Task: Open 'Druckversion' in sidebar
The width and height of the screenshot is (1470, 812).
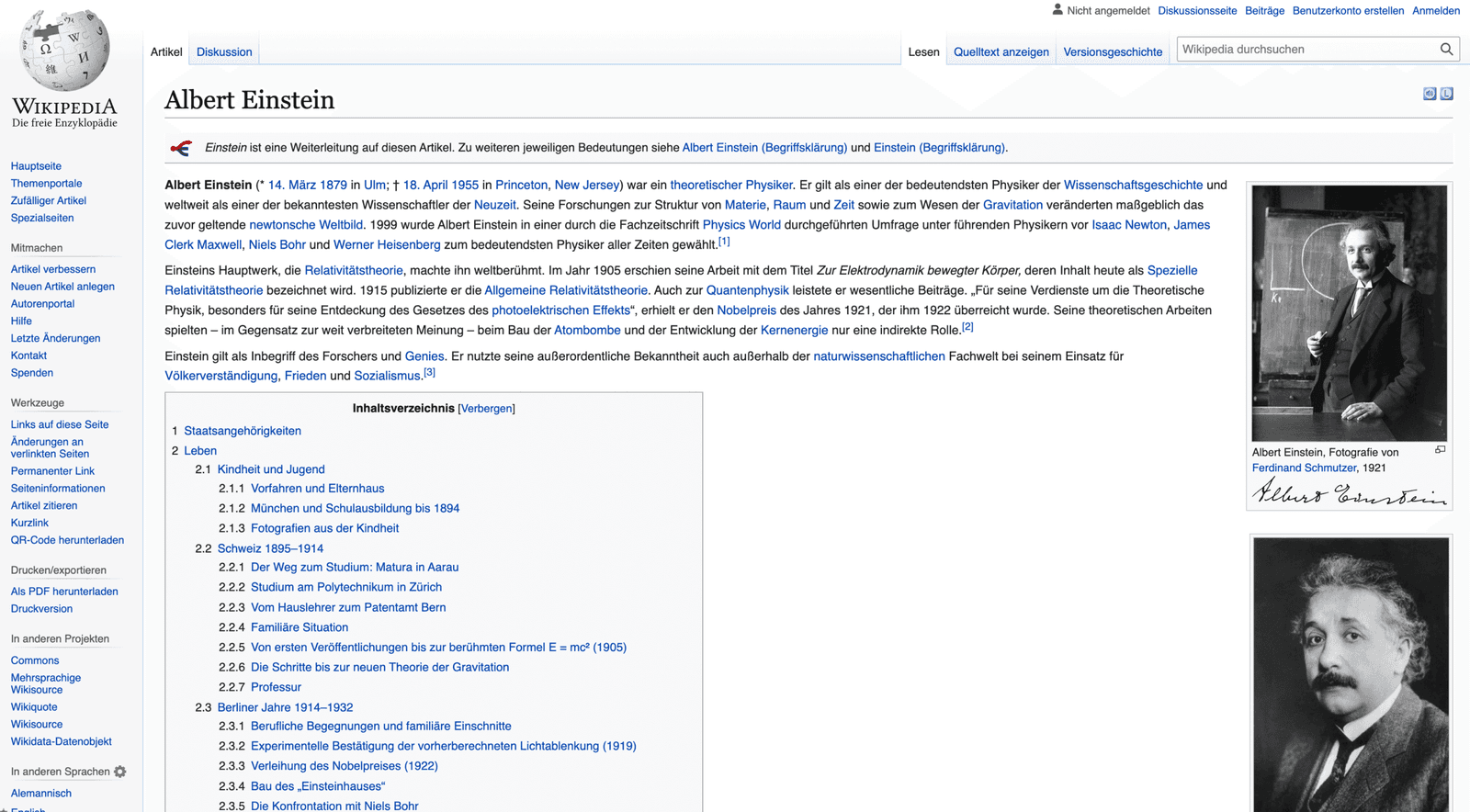Action: [41, 610]
